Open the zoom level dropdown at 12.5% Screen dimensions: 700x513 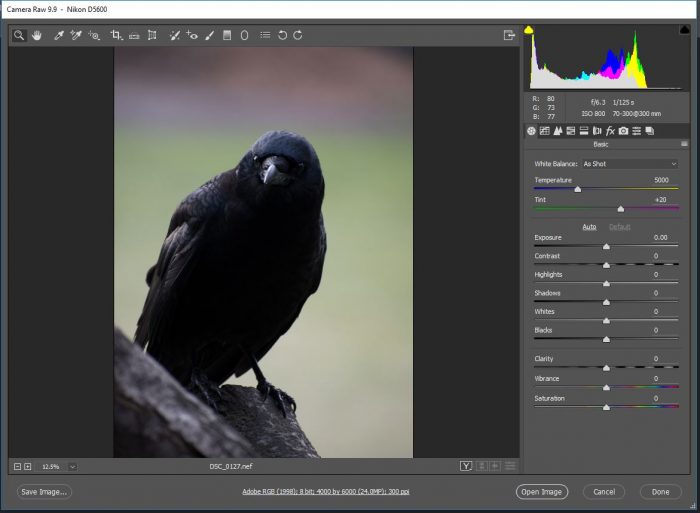(72, 466)
